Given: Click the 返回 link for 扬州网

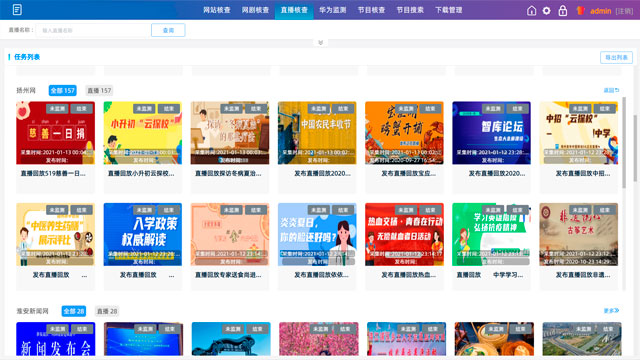Looking at the screenshot, I should click(x=611, y=90).
